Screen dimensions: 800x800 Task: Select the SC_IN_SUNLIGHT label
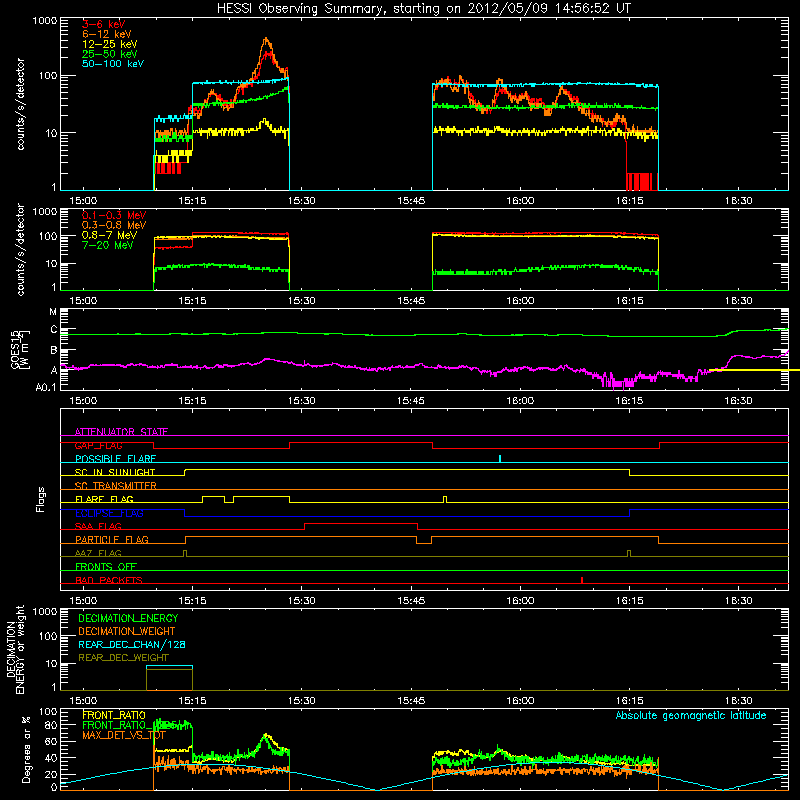point(115,472)
